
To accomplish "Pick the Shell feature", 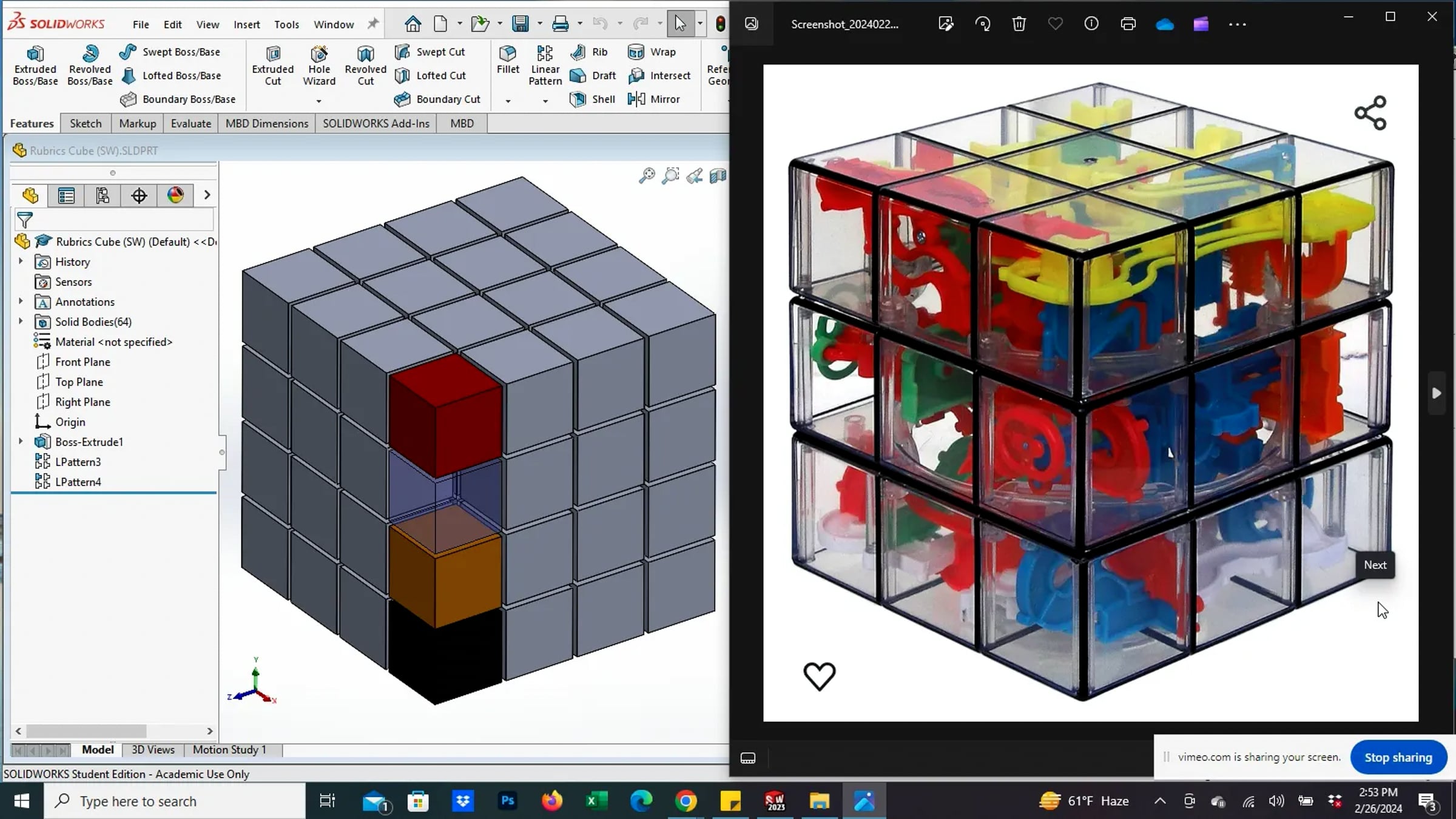I will [593, 99].
